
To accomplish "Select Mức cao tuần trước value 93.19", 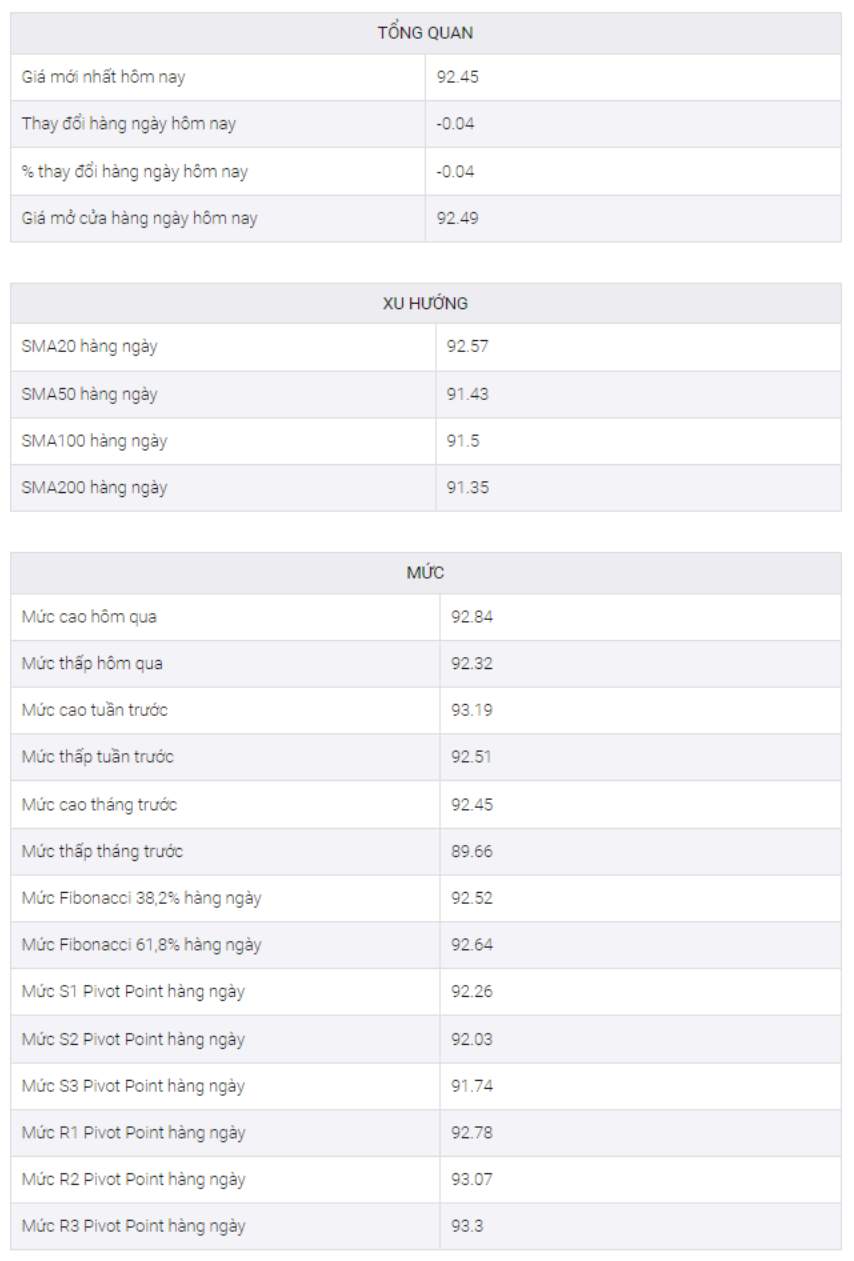I will click(471, 711).
